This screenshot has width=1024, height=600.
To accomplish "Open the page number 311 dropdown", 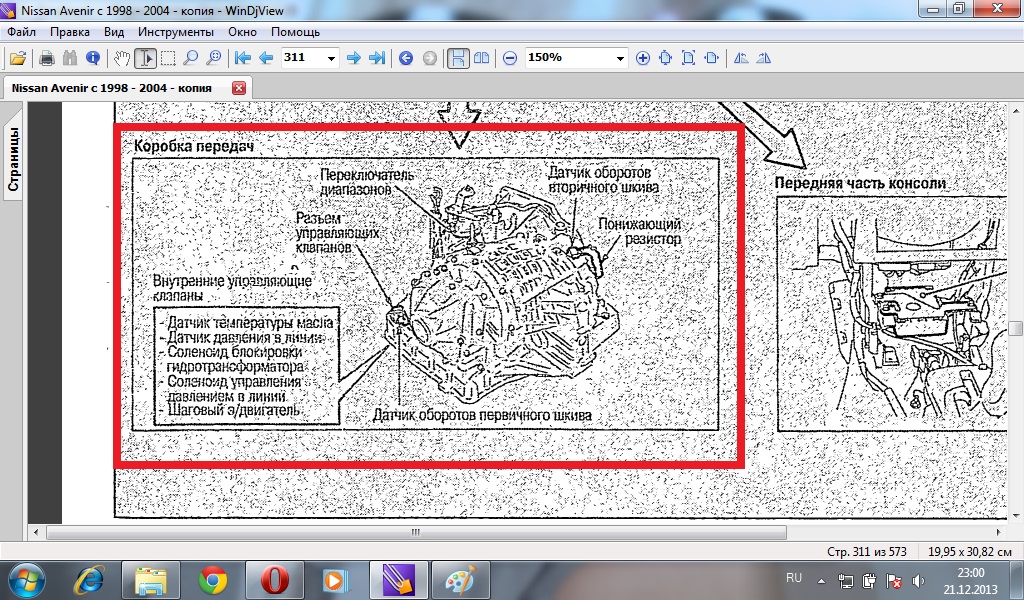I will [x=331, y=58].
